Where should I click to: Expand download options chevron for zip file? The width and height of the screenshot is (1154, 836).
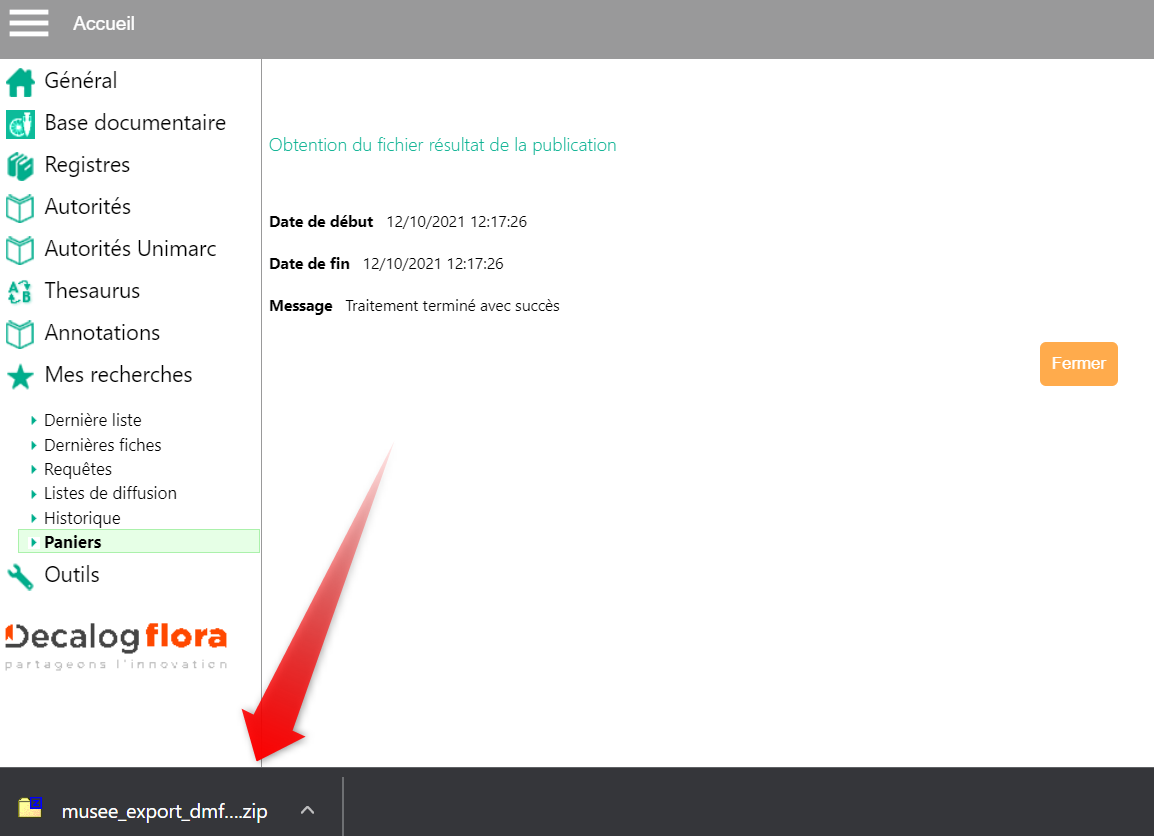click(308, 810)
